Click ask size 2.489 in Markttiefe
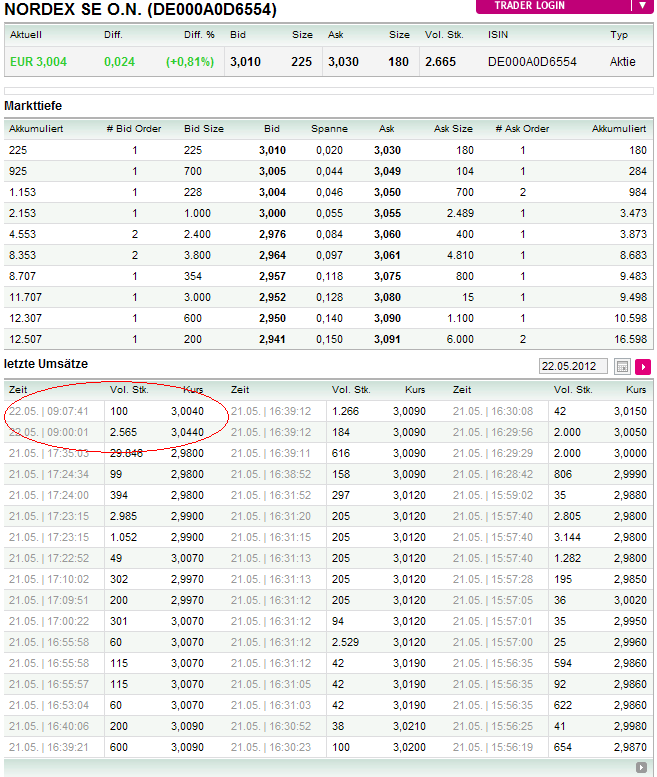The width and height of the screenshot is (657, 777). [x=460, y=214]
